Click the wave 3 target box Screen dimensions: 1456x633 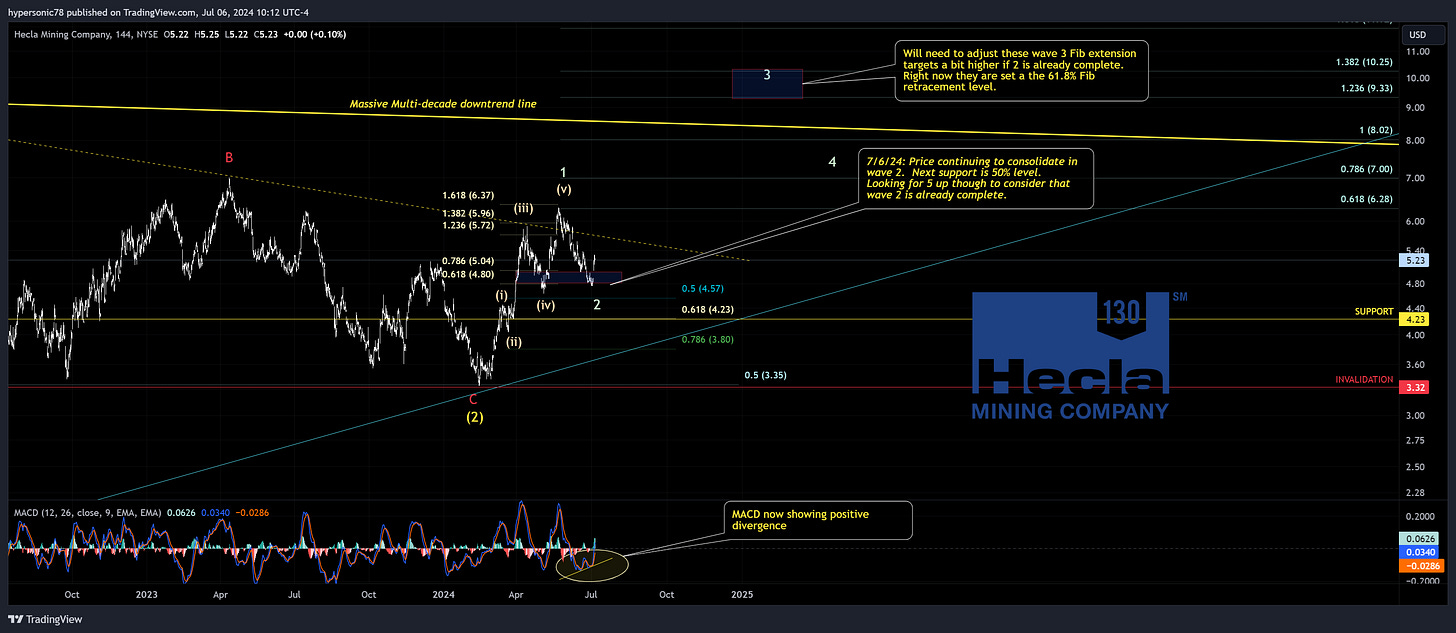[767, 83]
